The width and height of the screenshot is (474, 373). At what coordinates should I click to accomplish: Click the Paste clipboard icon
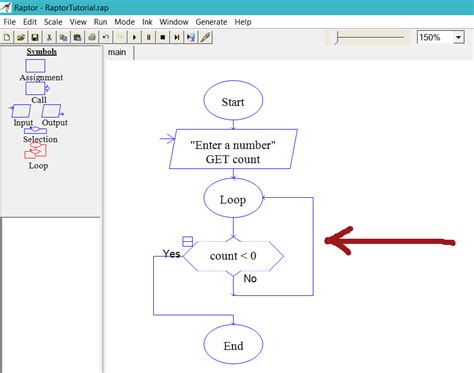coord(78,37)
